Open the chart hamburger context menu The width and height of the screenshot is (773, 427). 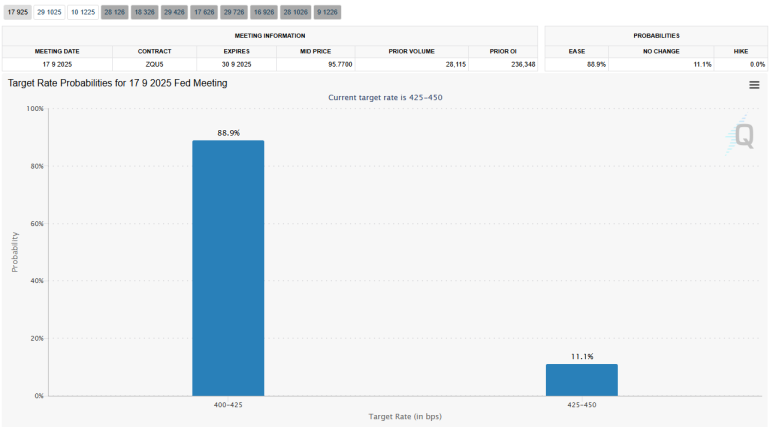point(754,85)
